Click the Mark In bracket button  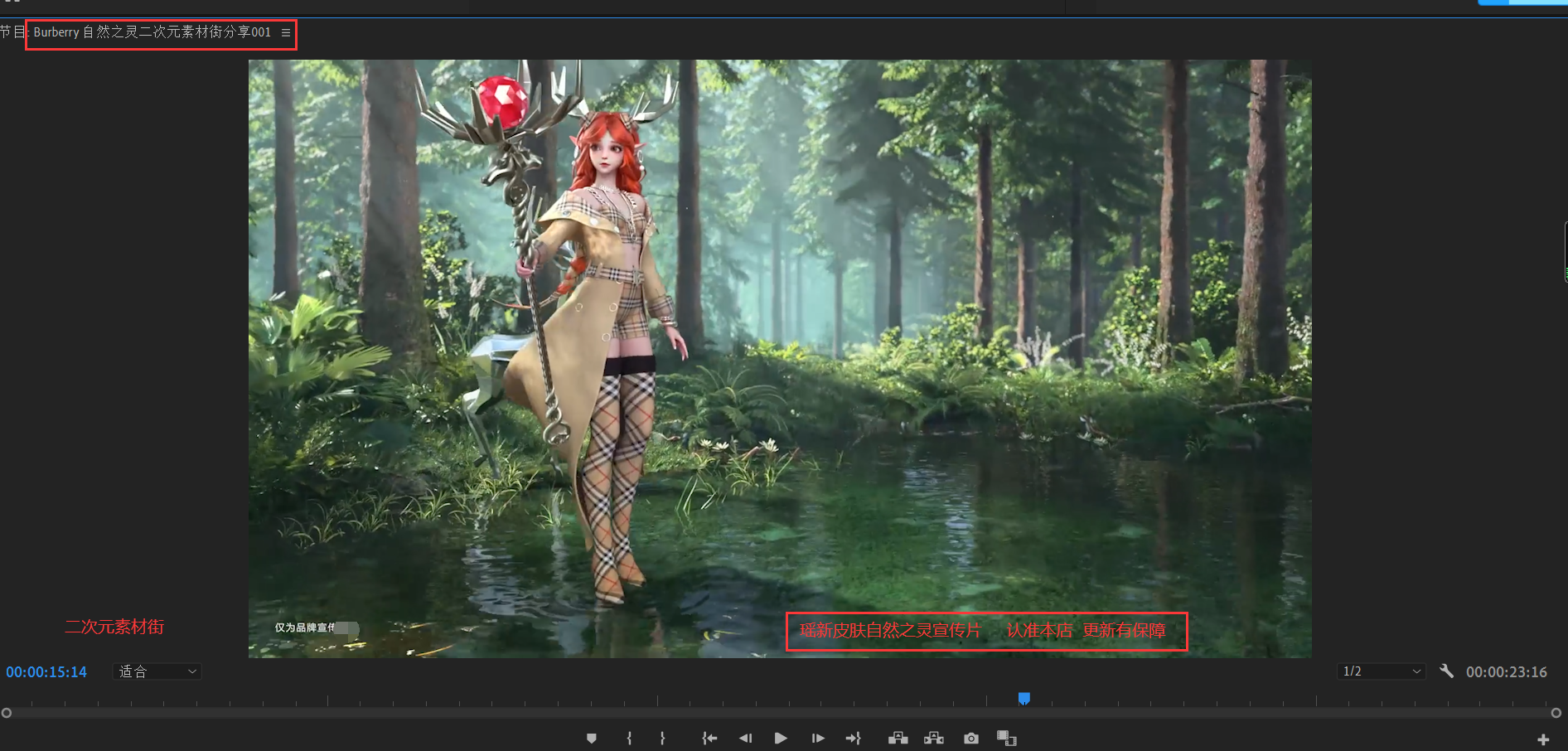pyautogui.click(x=630, y=739)
